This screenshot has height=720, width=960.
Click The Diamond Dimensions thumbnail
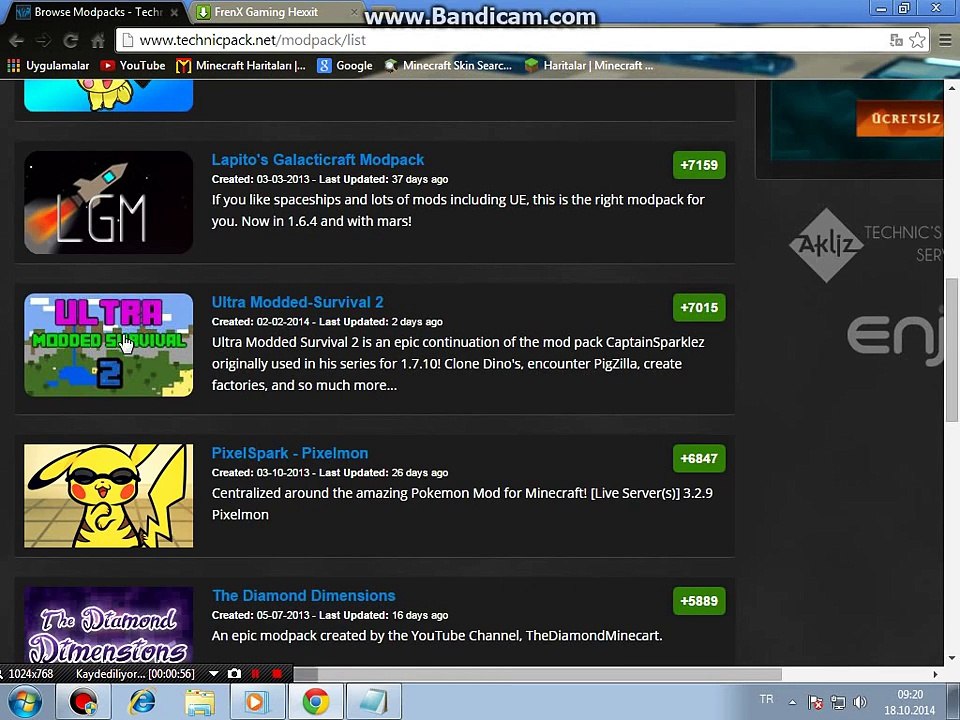(x=108, y=626)
